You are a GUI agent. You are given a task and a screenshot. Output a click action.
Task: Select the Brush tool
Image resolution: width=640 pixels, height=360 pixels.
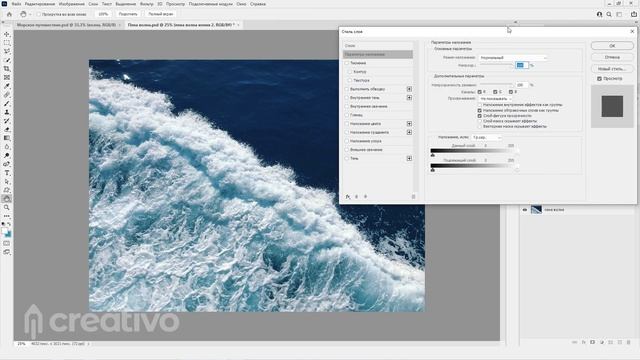coord(7,104)
